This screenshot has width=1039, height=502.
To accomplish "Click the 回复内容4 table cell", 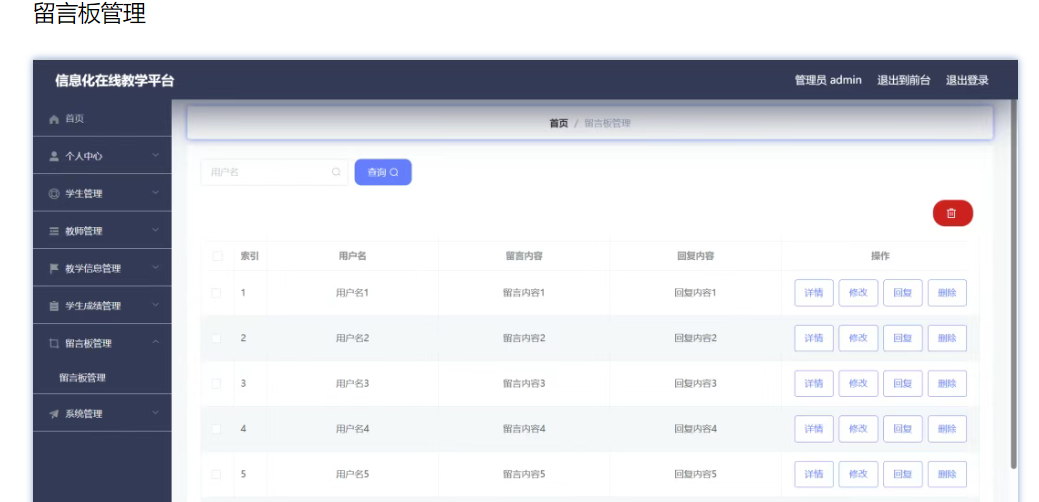I will pyautogui.click(x=695, y=429).
